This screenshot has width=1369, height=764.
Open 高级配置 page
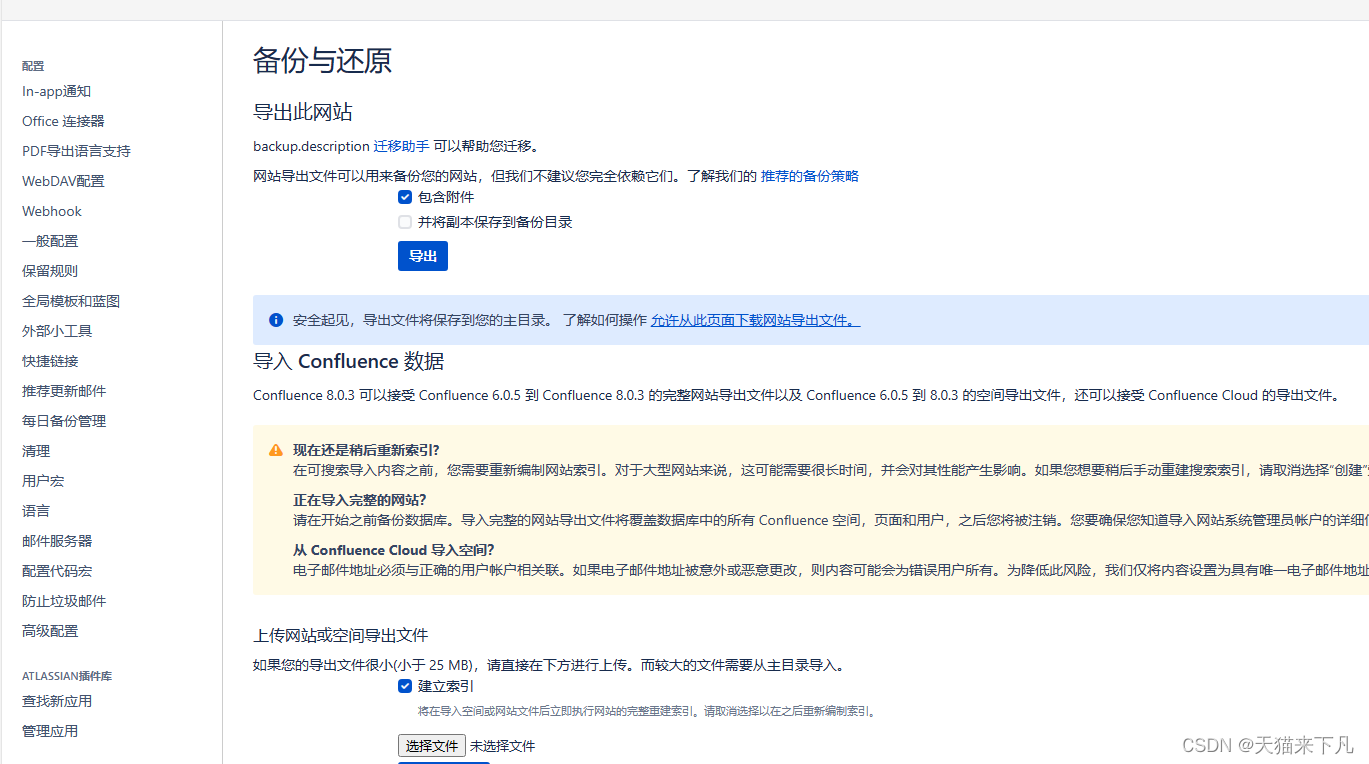coord(50,631)
